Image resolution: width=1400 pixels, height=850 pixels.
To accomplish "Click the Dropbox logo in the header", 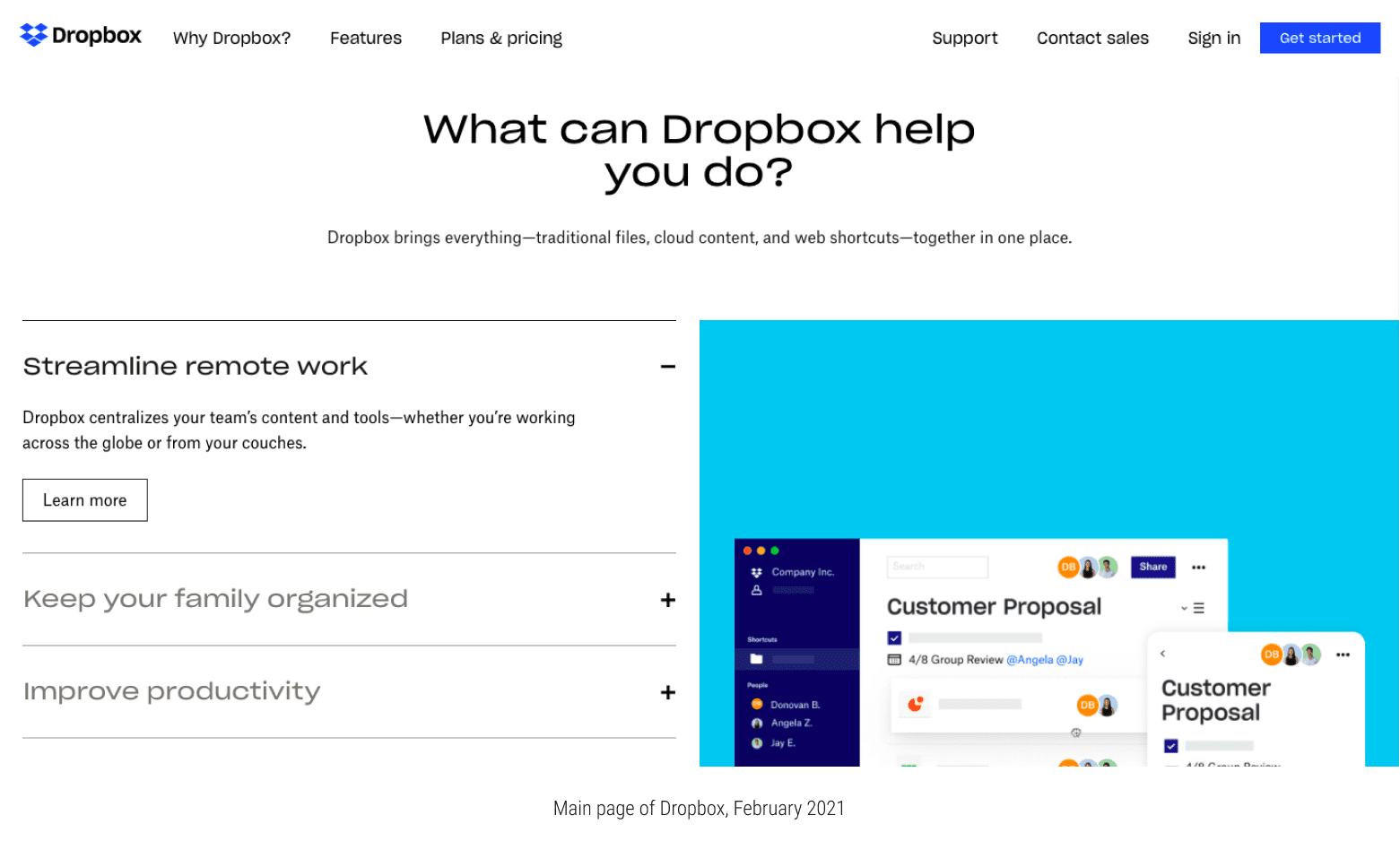I will point(81,36).
